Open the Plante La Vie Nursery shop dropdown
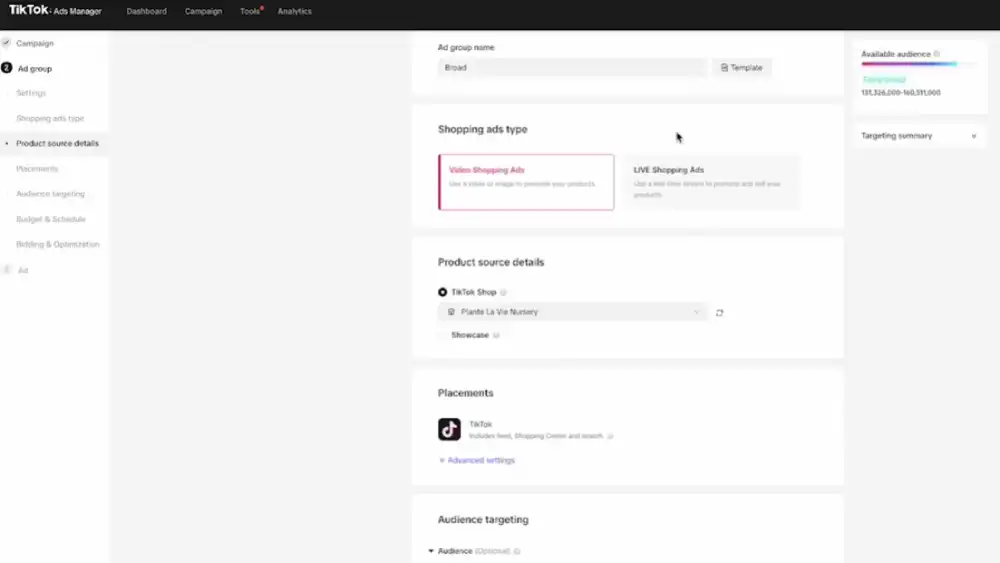 572,312
